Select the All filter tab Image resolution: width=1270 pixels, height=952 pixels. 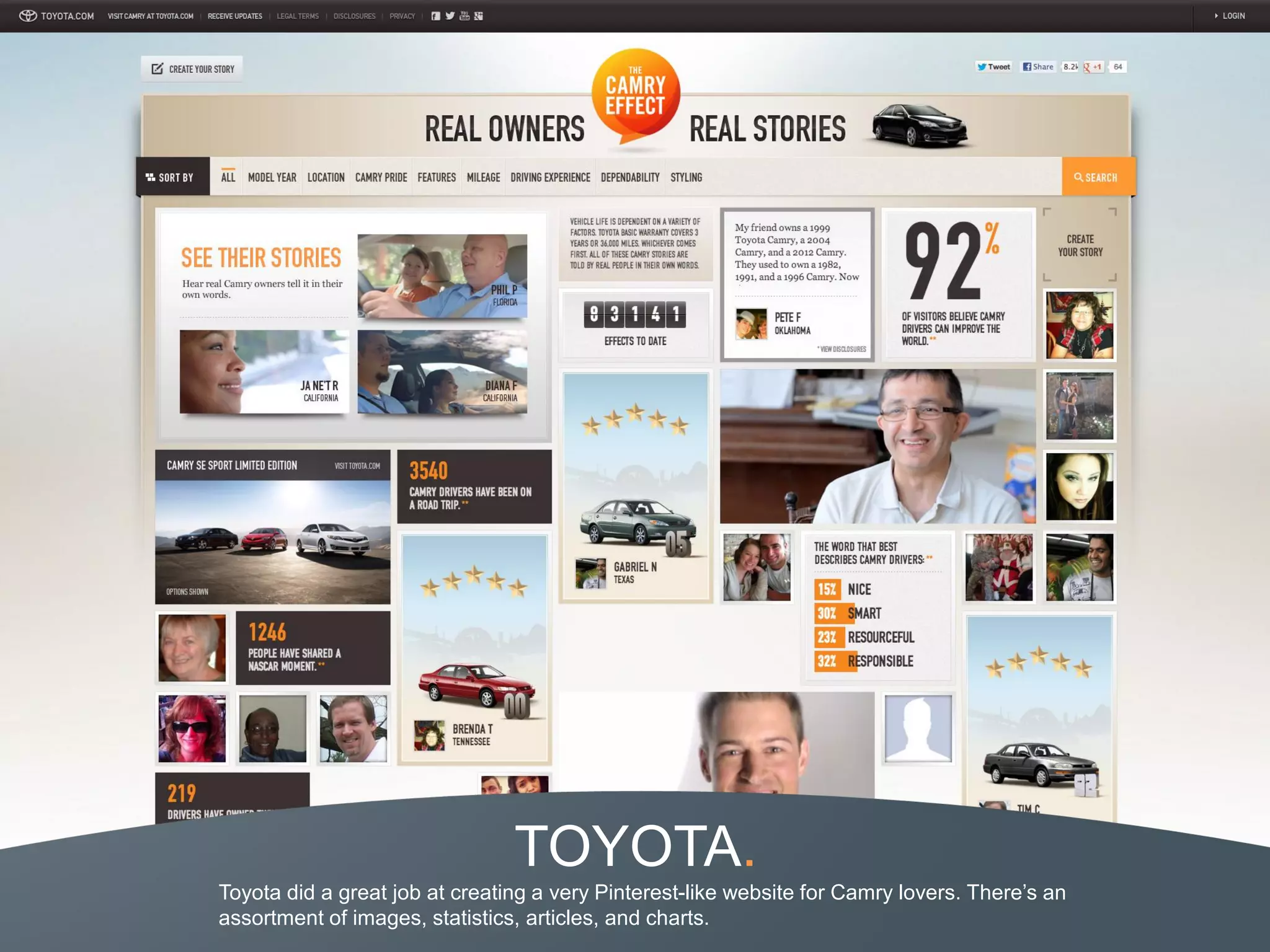click(x=228, y=177)
